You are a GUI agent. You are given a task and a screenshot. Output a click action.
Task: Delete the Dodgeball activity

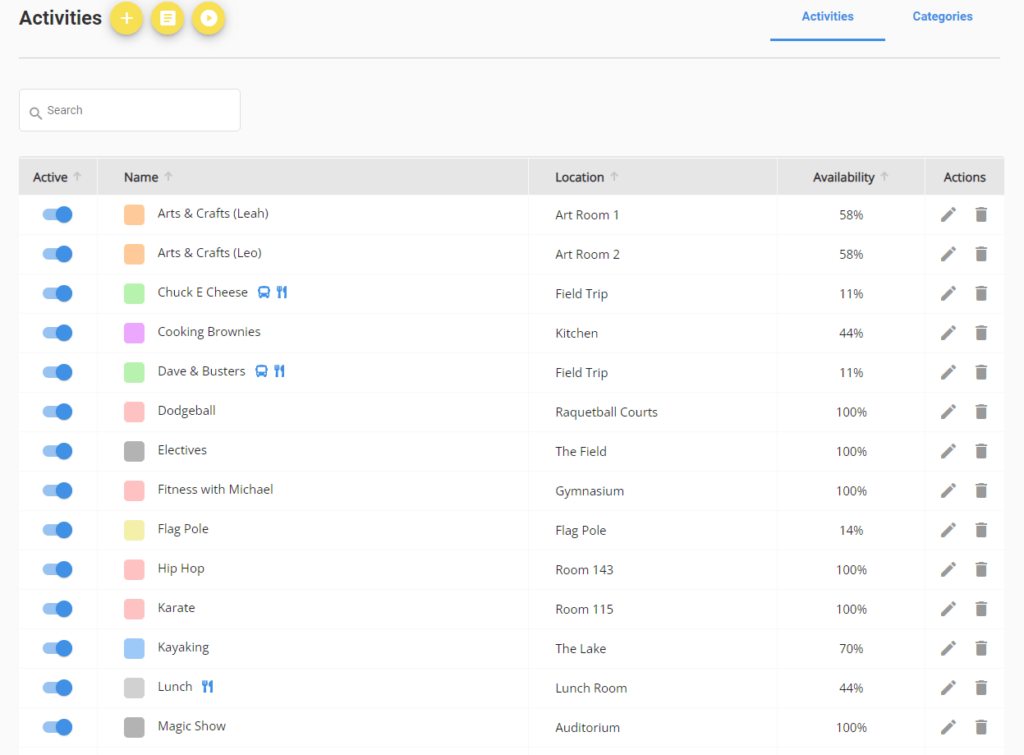981,412
